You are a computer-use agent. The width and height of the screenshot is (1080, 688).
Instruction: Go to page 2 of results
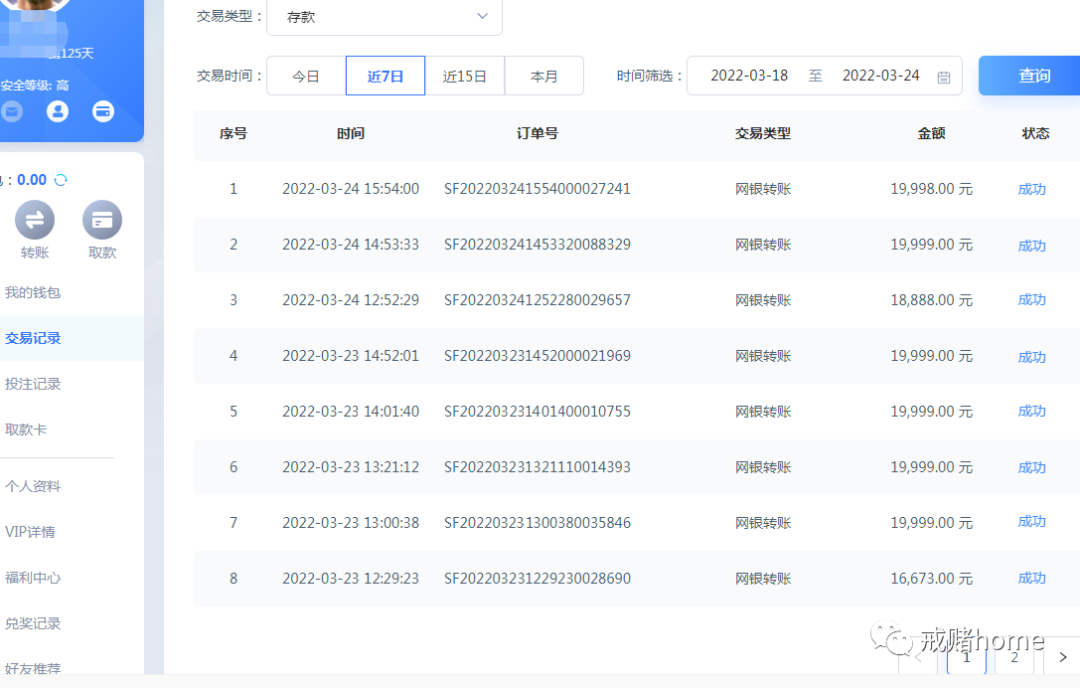pos(1014,657)
